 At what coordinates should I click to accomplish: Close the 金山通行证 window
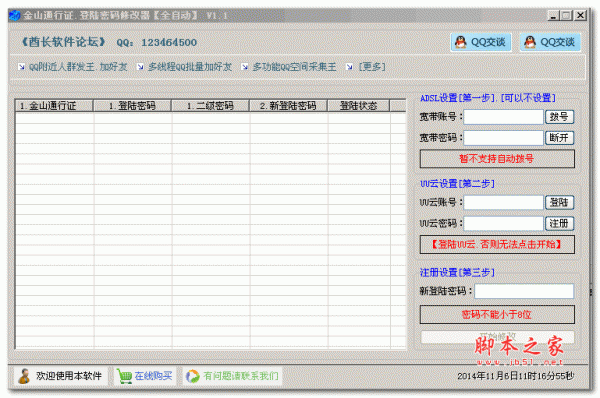[580, 15]
